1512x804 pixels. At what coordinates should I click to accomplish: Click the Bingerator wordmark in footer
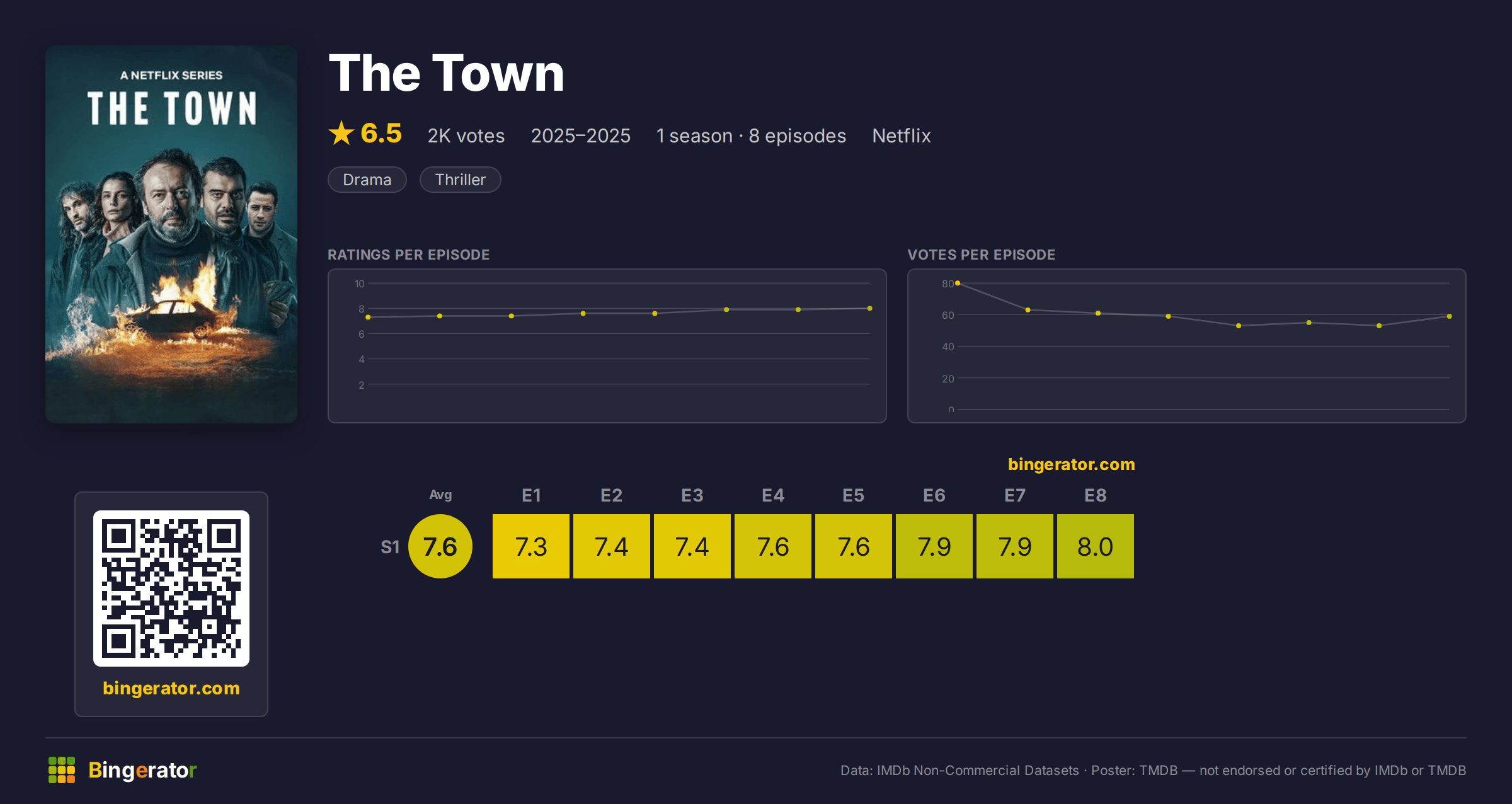click(x=142, y=770)
